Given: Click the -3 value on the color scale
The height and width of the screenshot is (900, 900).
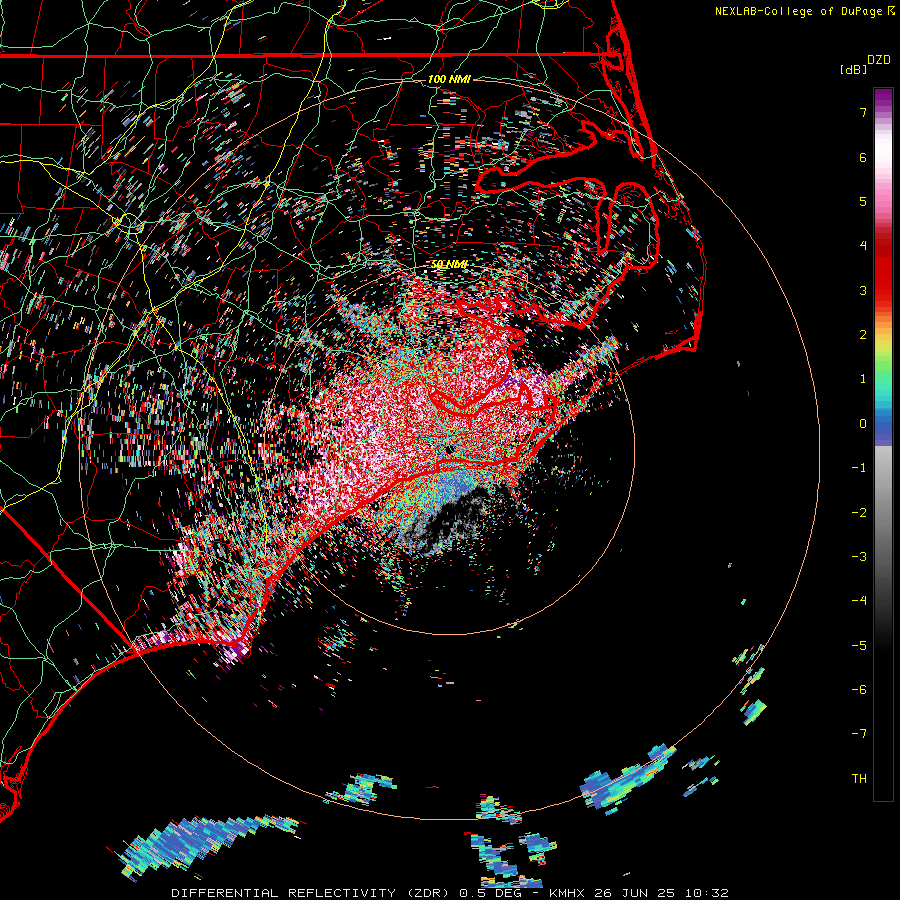Looking at the screenshot, I should point(859,557).
